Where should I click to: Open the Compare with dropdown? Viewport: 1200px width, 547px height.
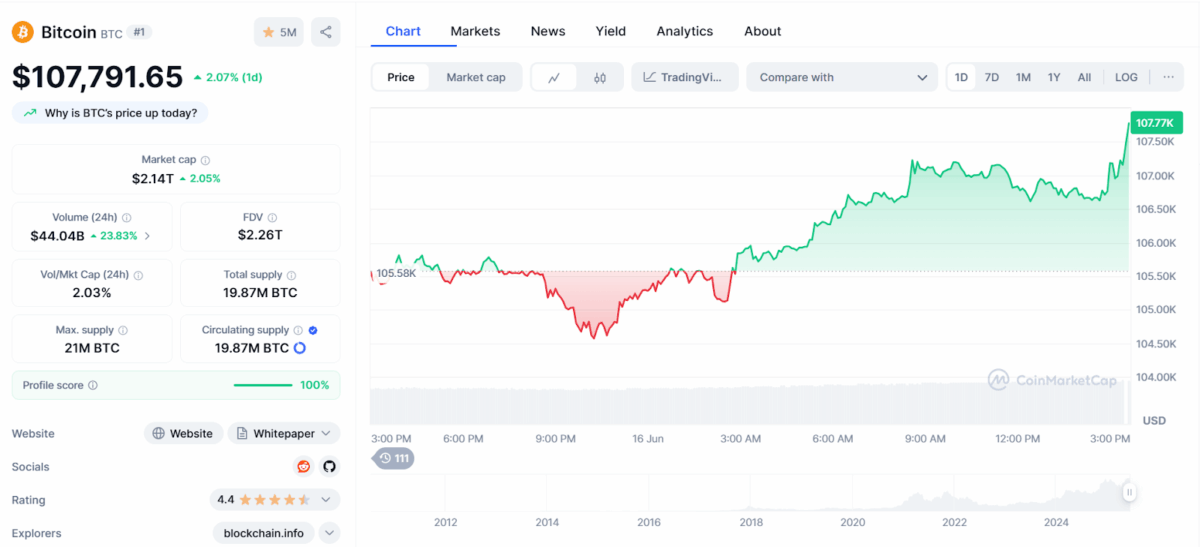click(x=842, y=77)
